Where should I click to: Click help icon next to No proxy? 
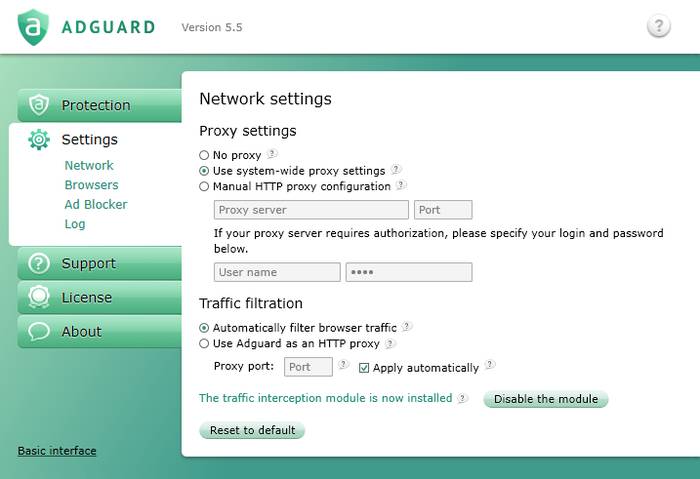pyautogui.click(x=272, y=155)
